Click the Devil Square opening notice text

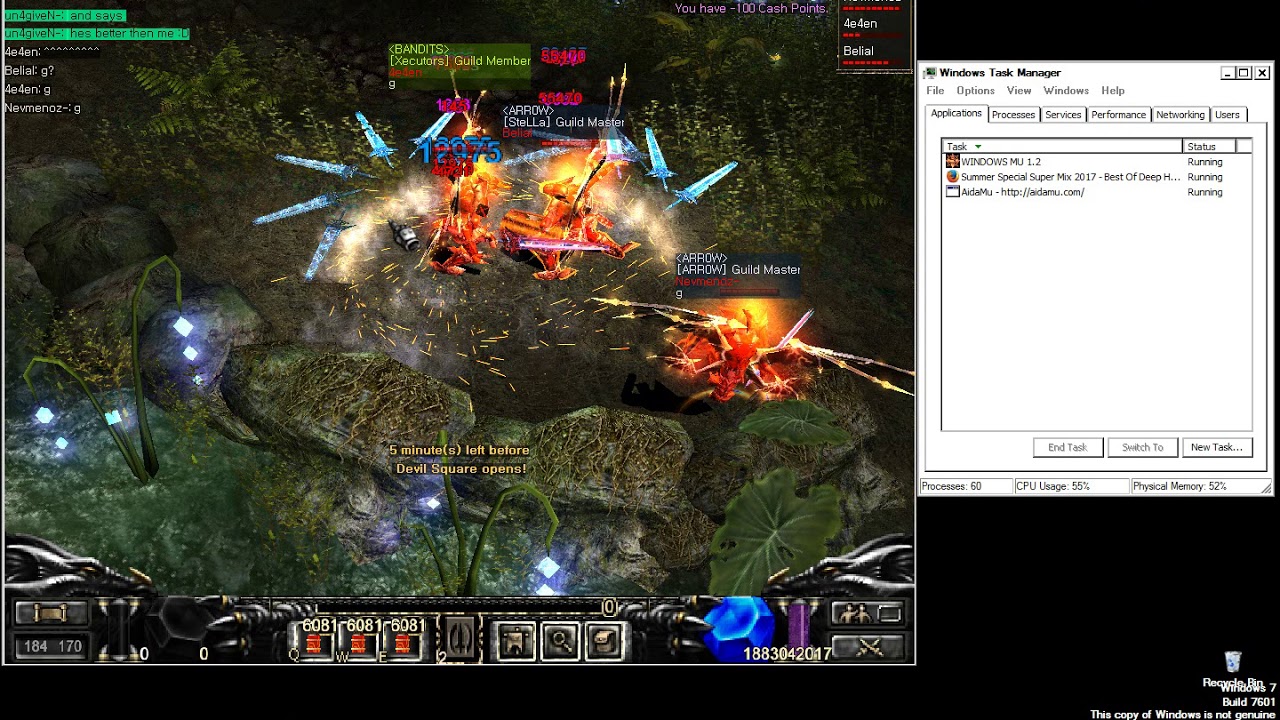point(460,460)
